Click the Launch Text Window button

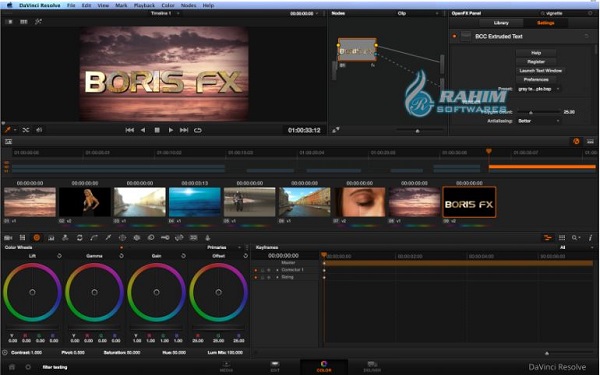point(541,70)
